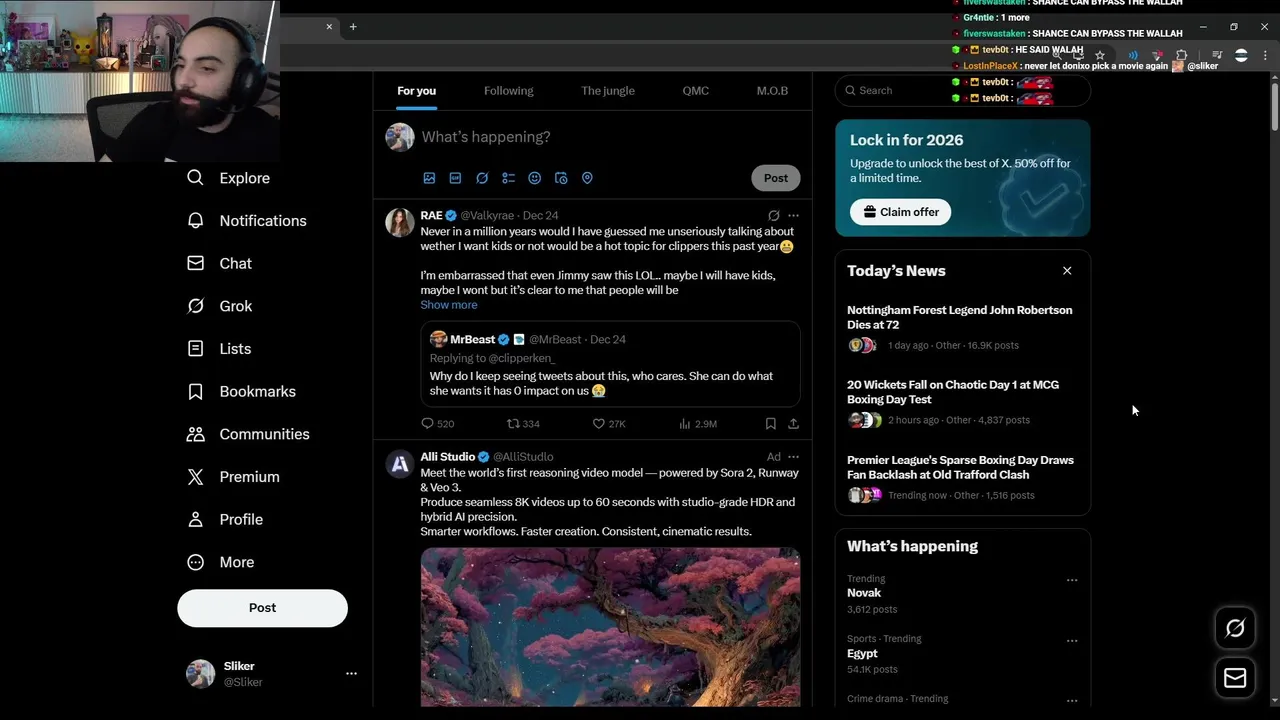Open more options on Alli Studio ad
1280x720 pixels.
click(x=793, y=457)
